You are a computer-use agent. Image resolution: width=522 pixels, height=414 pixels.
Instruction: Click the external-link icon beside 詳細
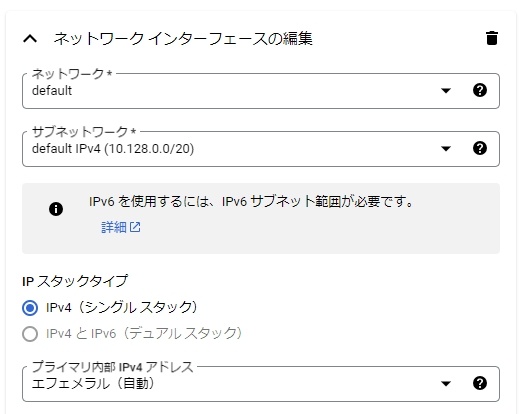pos(135,227)
